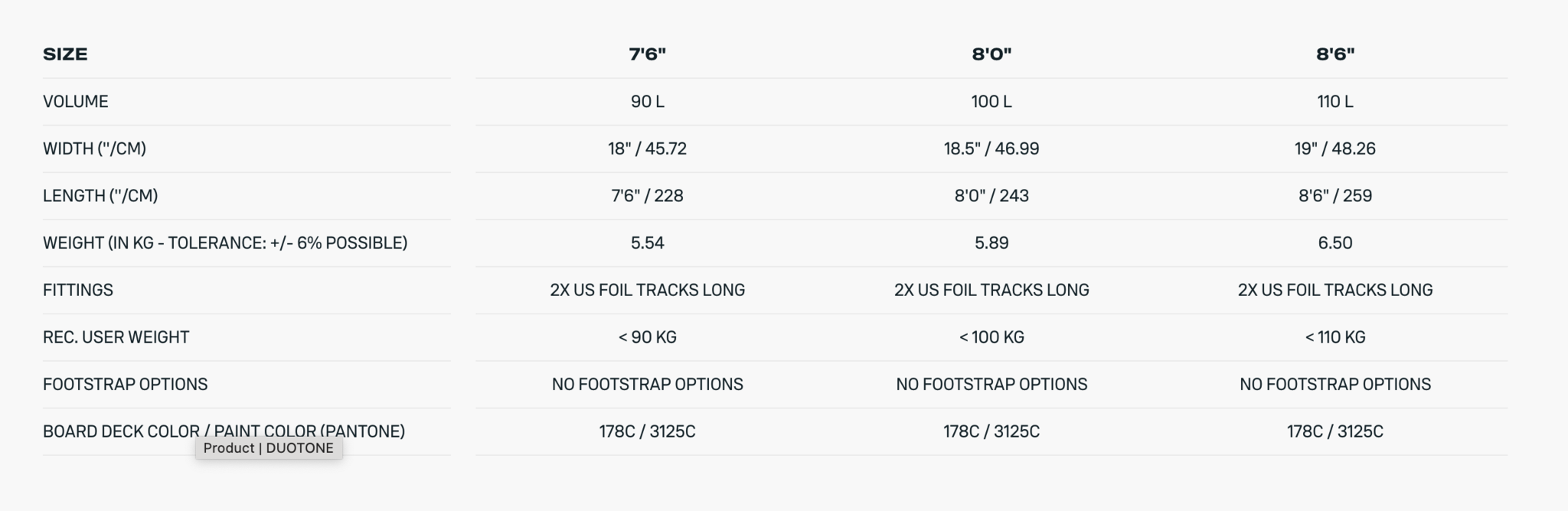Viewport: 1568px width, 511px height.
Task: Select the SIZE header label
Action: (65, 54)
